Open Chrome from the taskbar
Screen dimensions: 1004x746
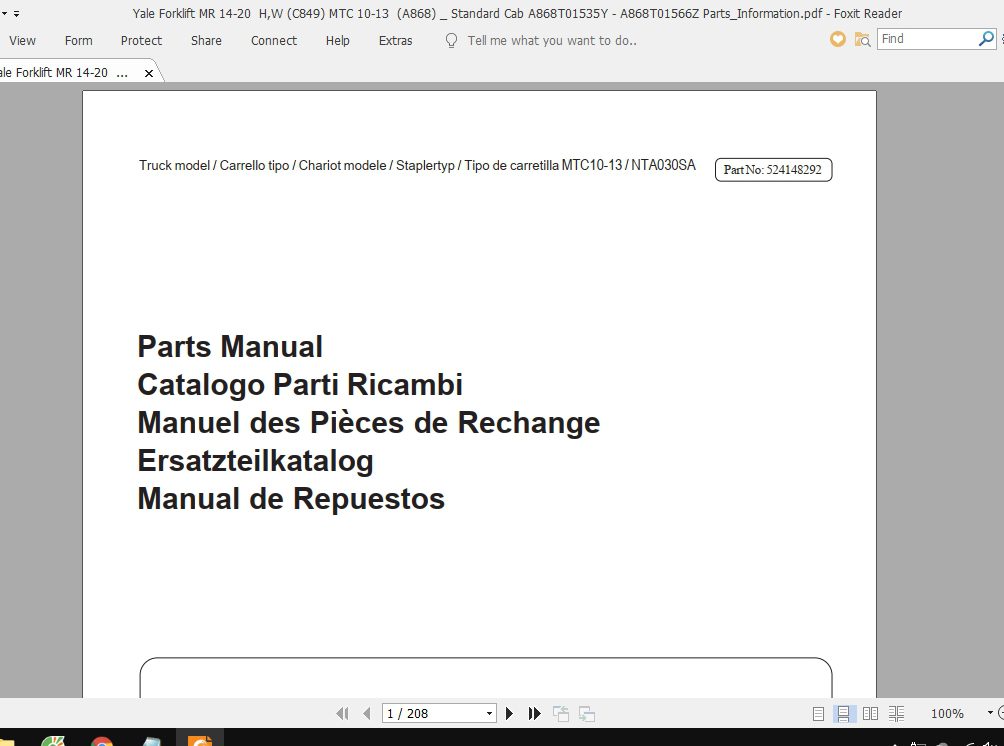click(102, 742)
